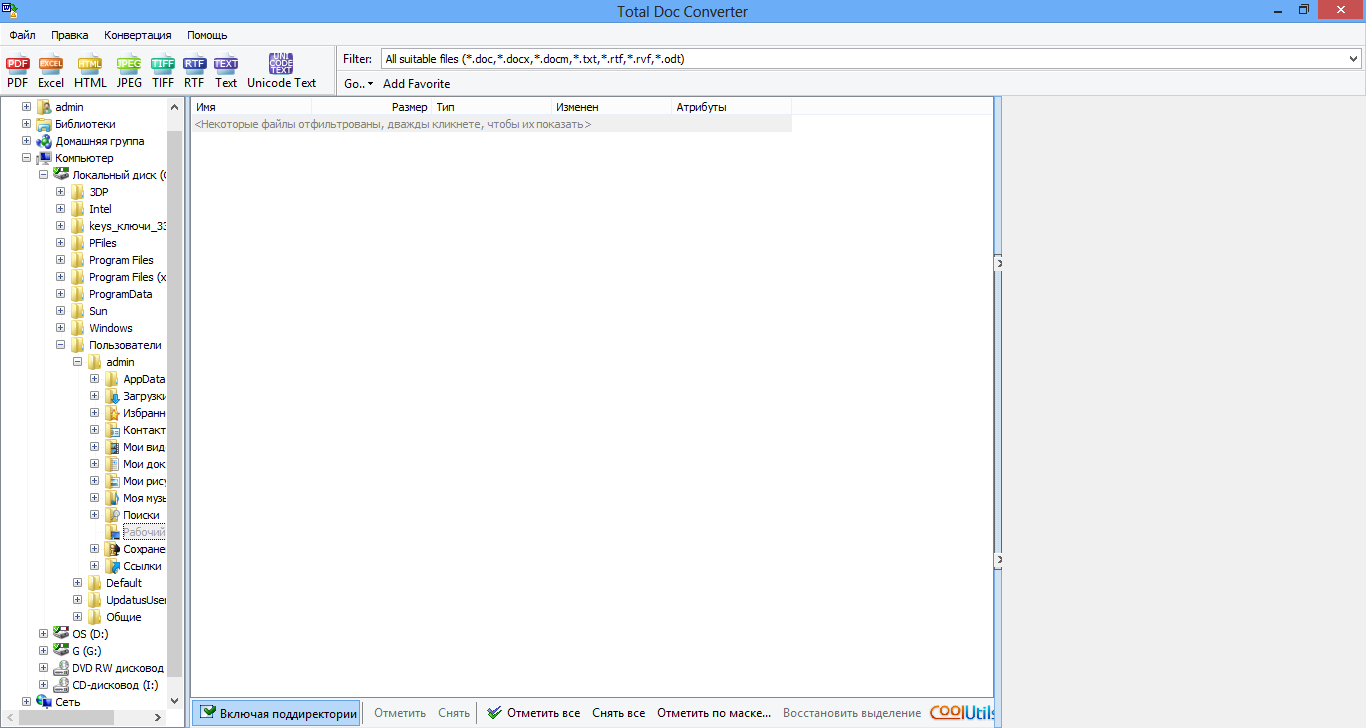The image size is (1366, 728).
Task: Choose the HTML conversion icon
Action: [x=90, y=72]
